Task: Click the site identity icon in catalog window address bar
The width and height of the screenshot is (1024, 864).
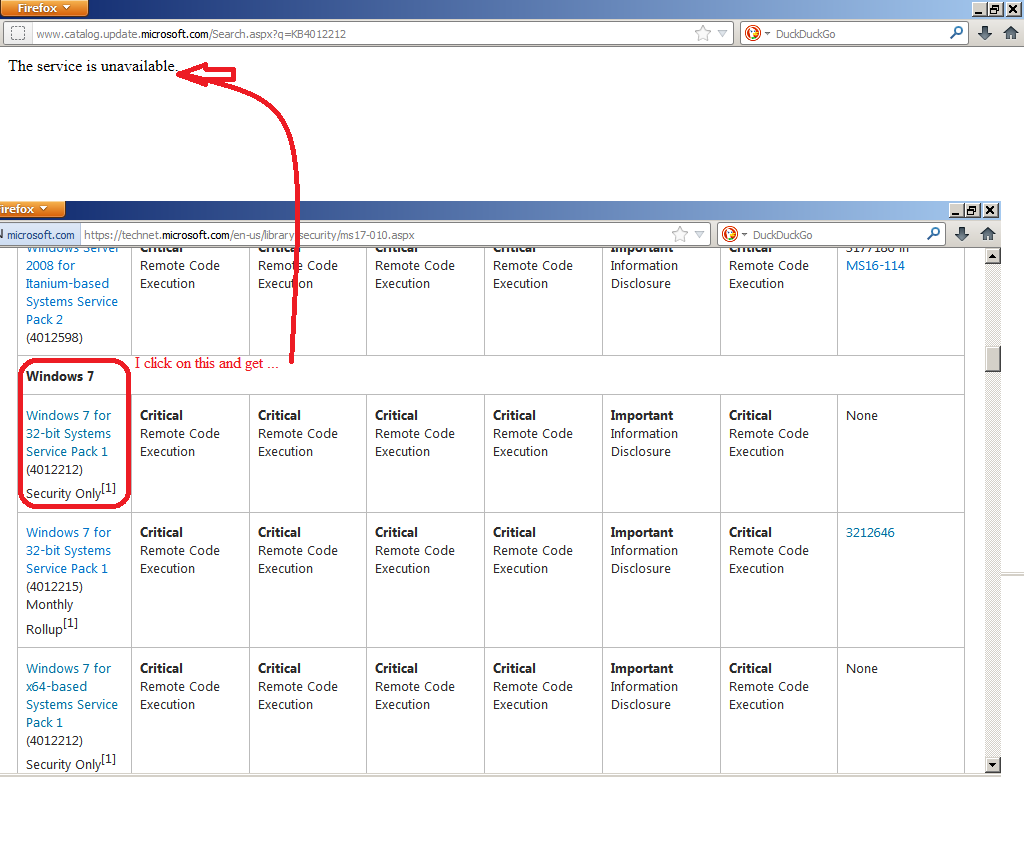Action: 18,33
